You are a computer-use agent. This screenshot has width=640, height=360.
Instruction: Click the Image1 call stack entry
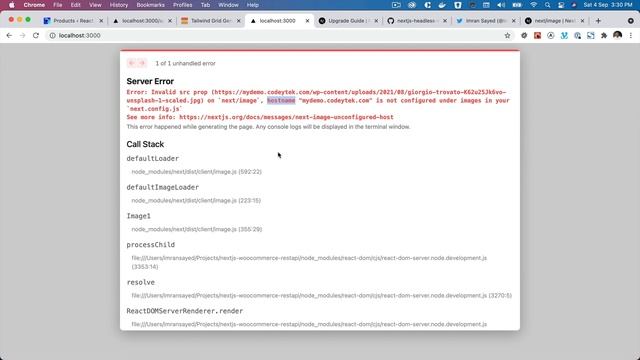tap(138, 216)
